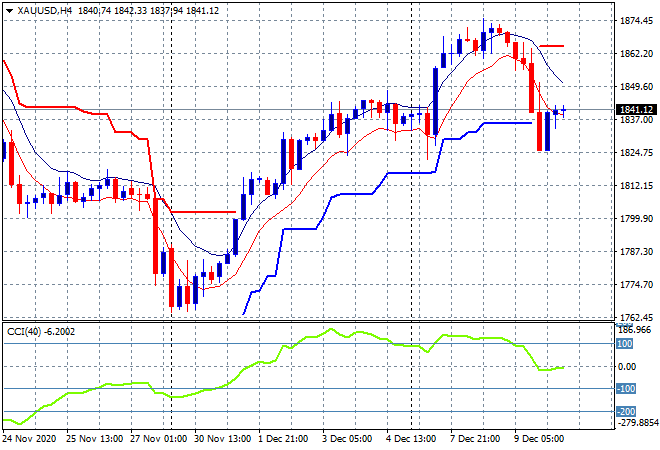660x450 pixels.
Task: Click the 4 Dec 13:00 time label
Action: tap(411, 439)
